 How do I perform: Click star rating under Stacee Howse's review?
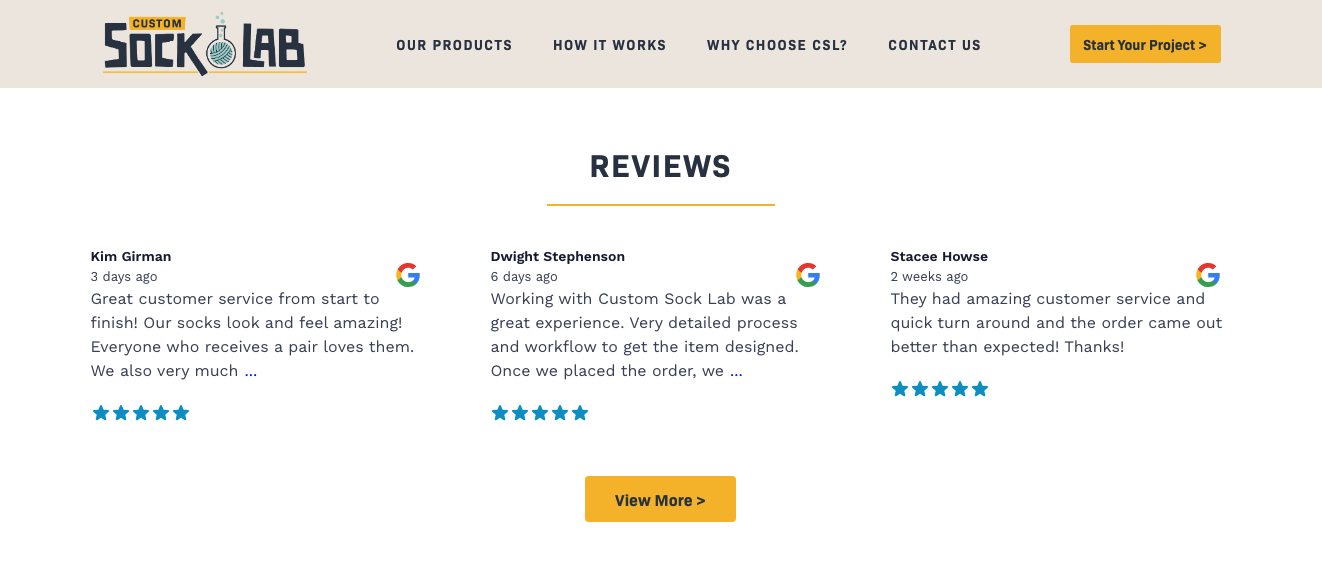point(940,389)
